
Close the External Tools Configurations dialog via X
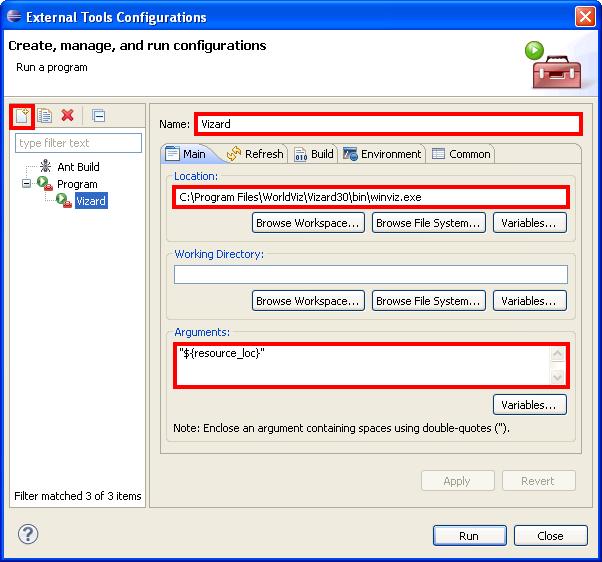585,17
